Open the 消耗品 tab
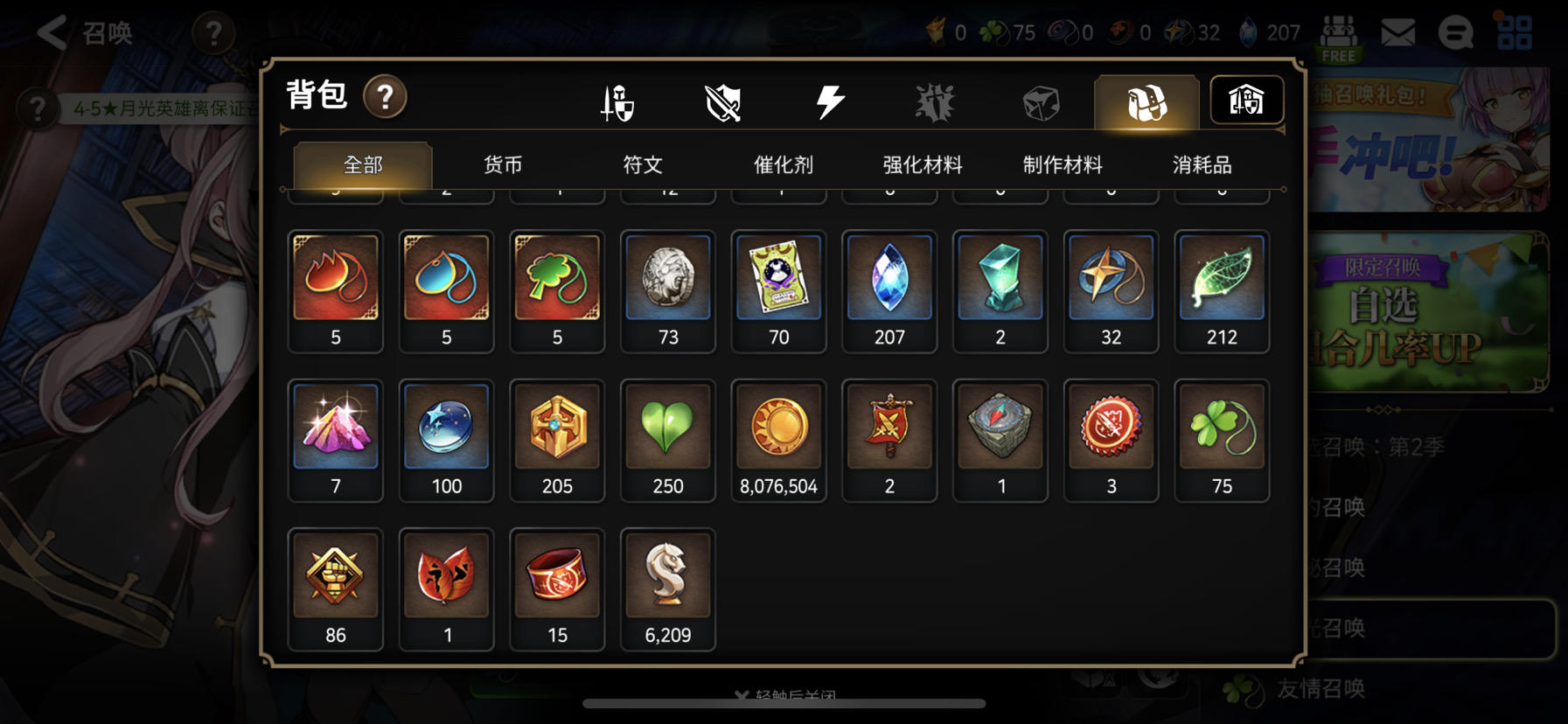The height and width of the screenshot is (724, 1568). [x=1202, y=165]
